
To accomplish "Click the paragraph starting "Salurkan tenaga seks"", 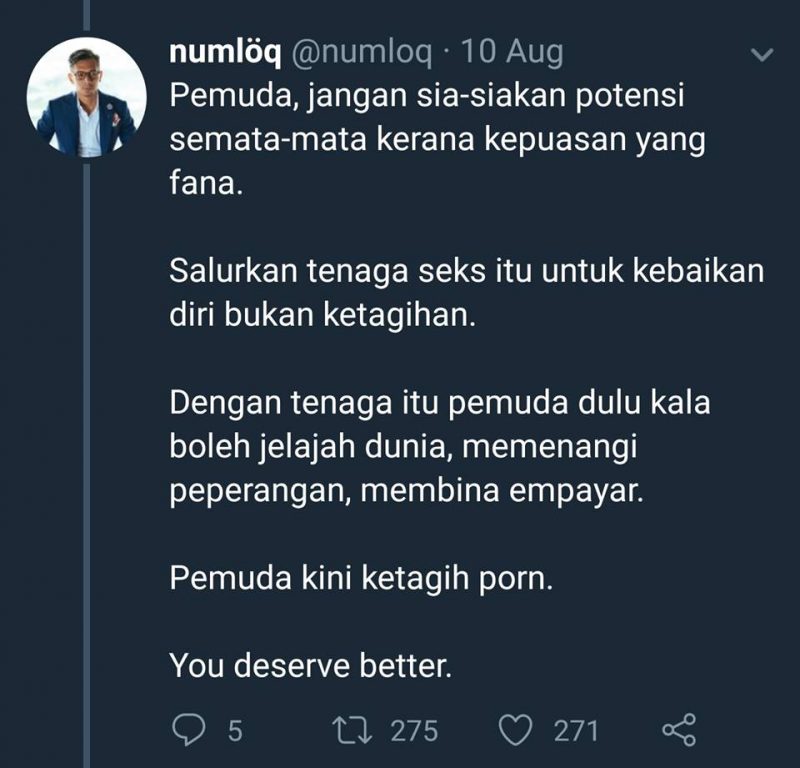I will 467,293.
